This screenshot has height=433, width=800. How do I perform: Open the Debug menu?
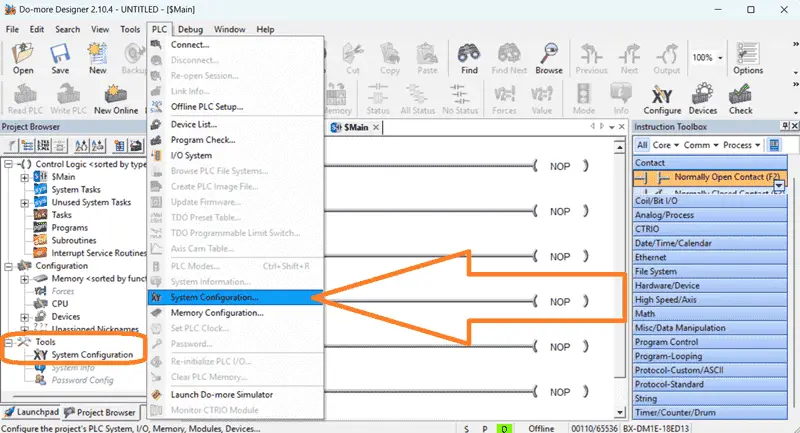190,30
